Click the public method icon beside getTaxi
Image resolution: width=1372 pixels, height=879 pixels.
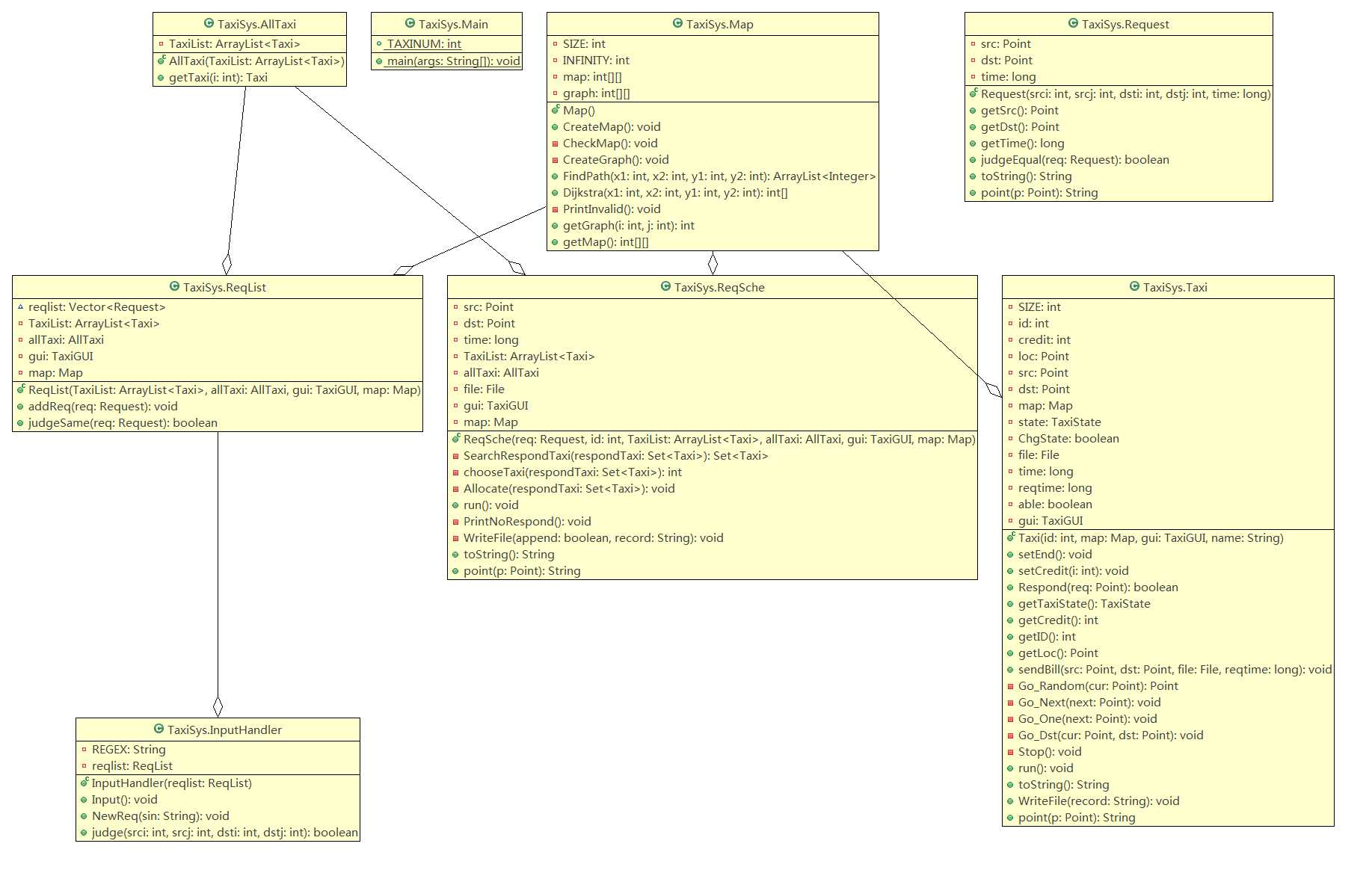[x=161, y=78]
